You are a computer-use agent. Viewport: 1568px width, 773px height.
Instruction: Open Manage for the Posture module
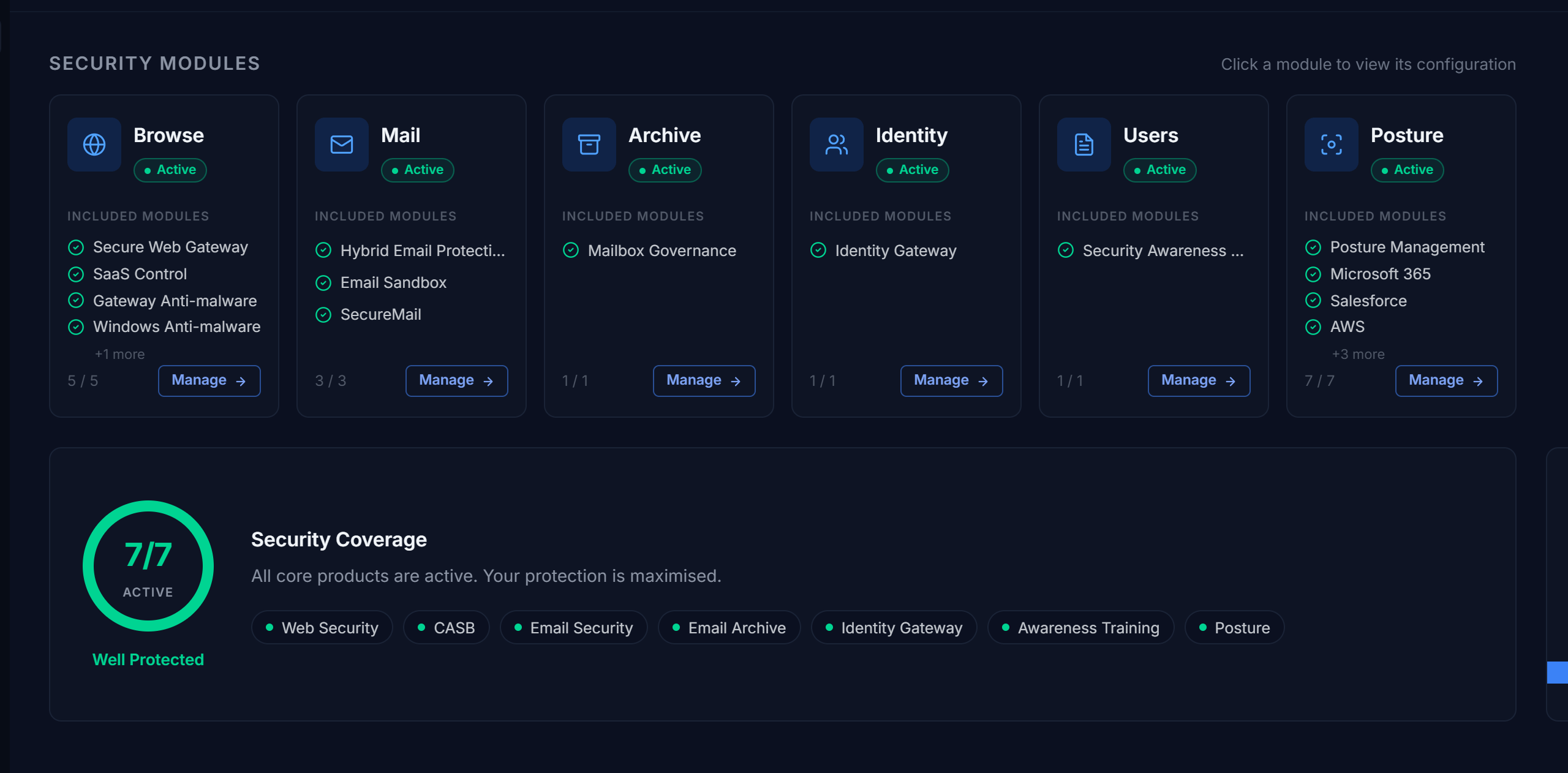[x=1447, y=380]
